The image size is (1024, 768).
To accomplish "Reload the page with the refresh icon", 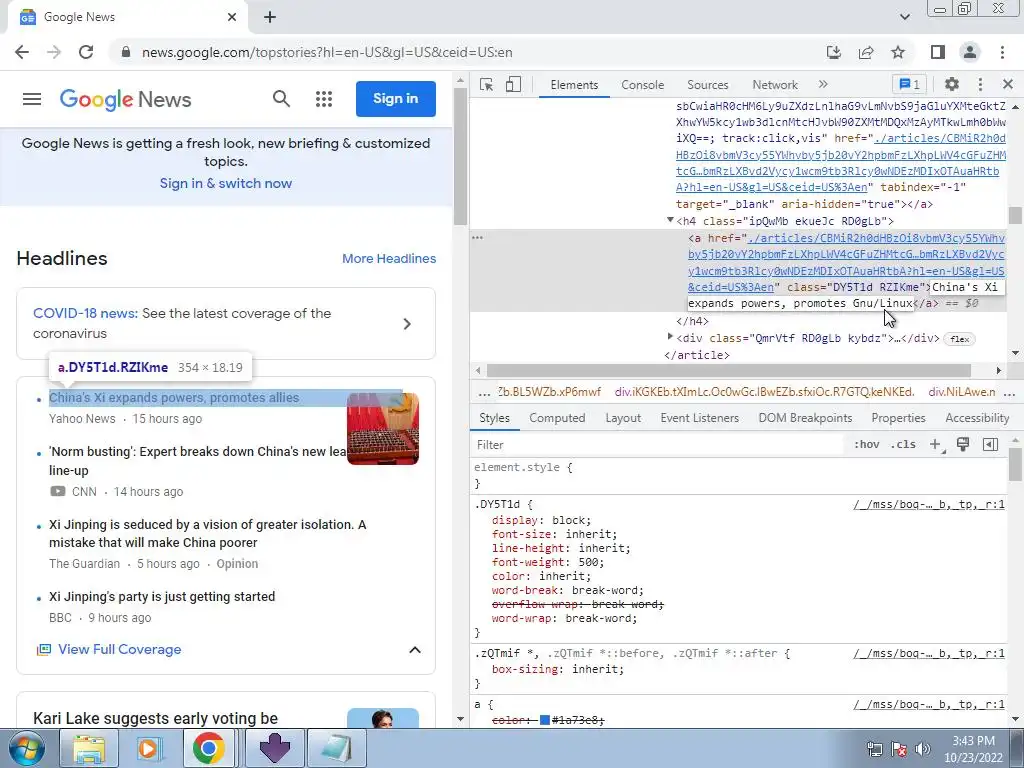I will coord(86,52).
